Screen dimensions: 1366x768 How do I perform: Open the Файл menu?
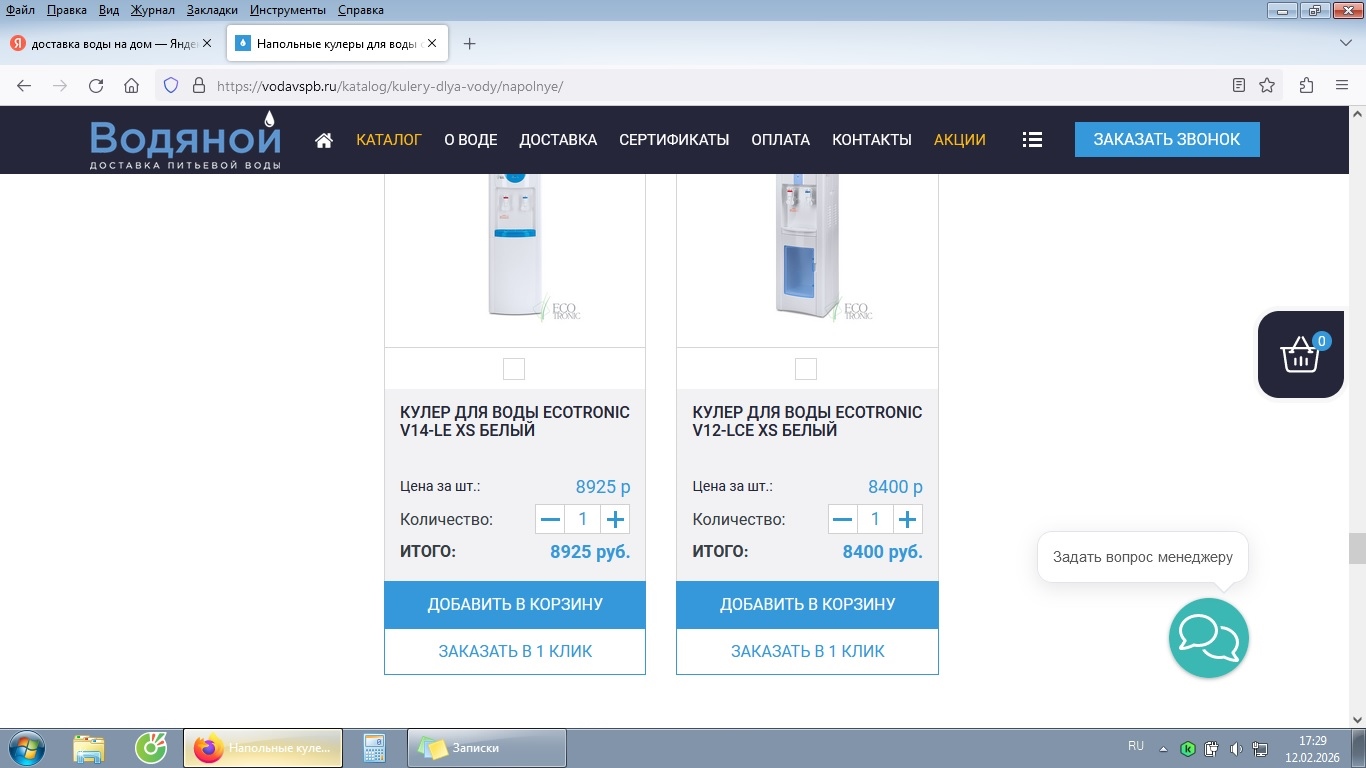(20, 10)
